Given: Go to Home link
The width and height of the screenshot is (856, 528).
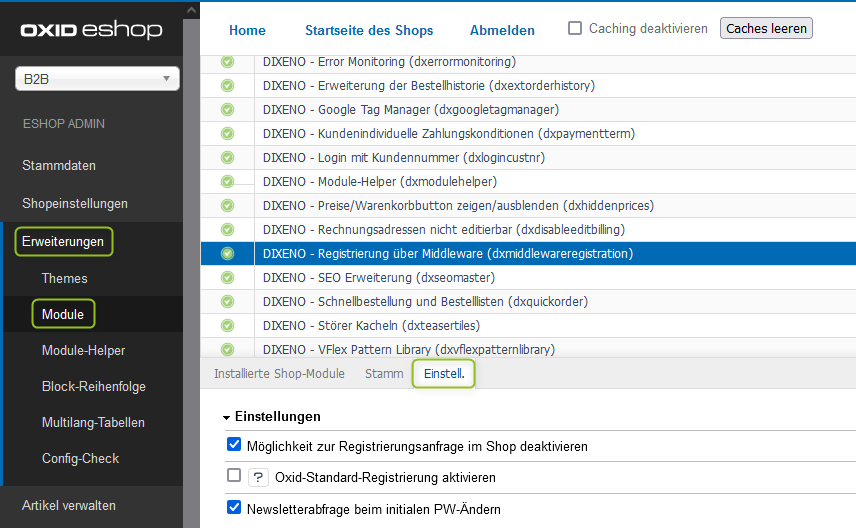Looking at the screenshot, I should tap(247, 30).
